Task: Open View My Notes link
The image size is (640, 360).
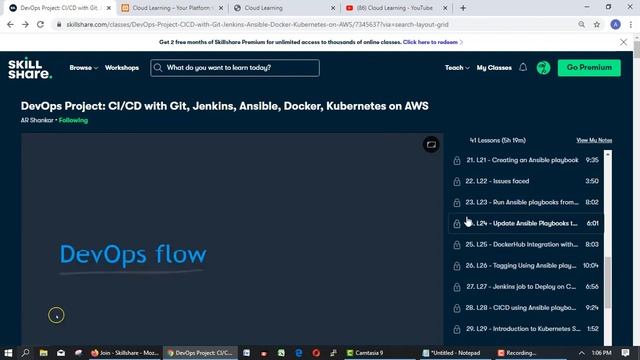Action: [594, 140]
